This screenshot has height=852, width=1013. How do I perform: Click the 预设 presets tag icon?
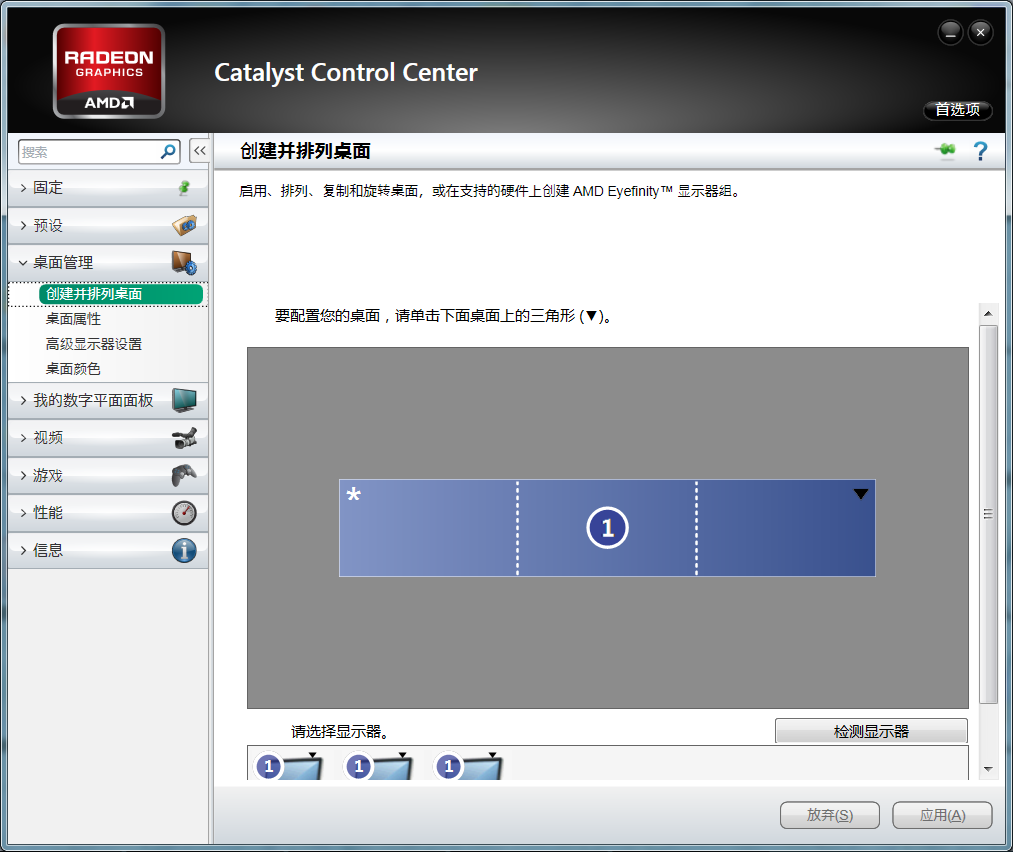click(x=184, y=225)
